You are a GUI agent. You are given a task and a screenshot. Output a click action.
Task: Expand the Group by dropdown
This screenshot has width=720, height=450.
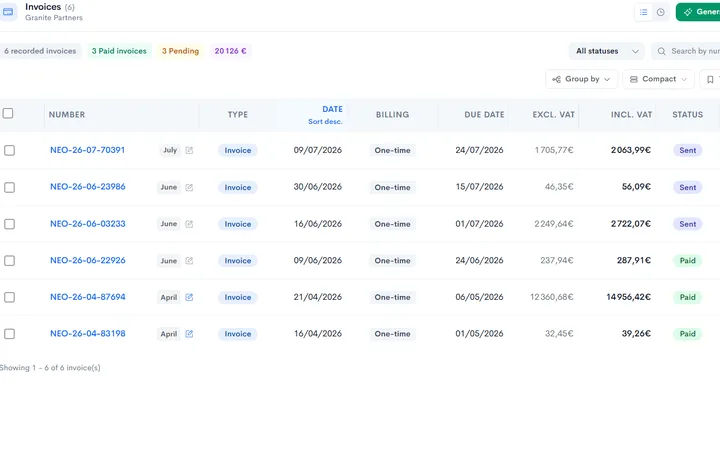point(581,79)
